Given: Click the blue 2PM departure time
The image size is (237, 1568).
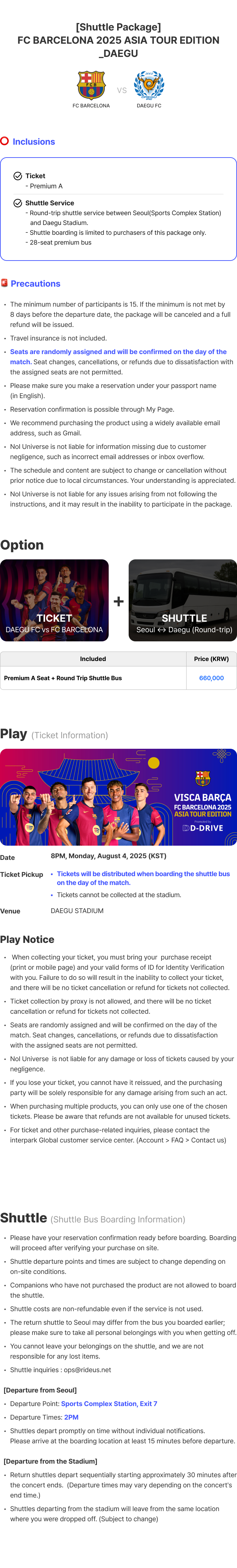Looking at the screenshot, I should coord(71,1417).
